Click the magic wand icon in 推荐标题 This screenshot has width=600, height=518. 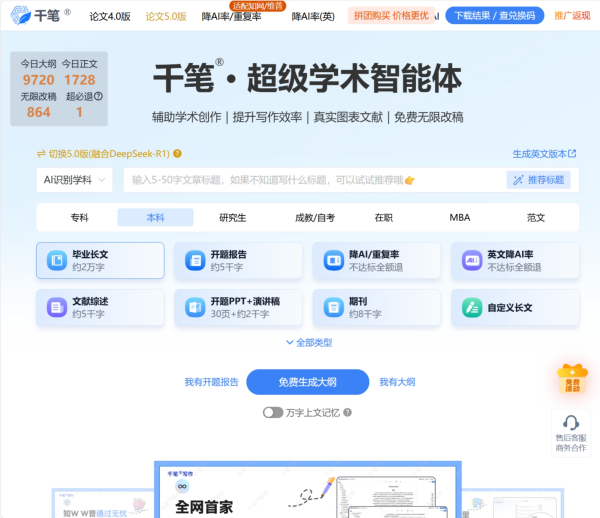click(518, 180)
